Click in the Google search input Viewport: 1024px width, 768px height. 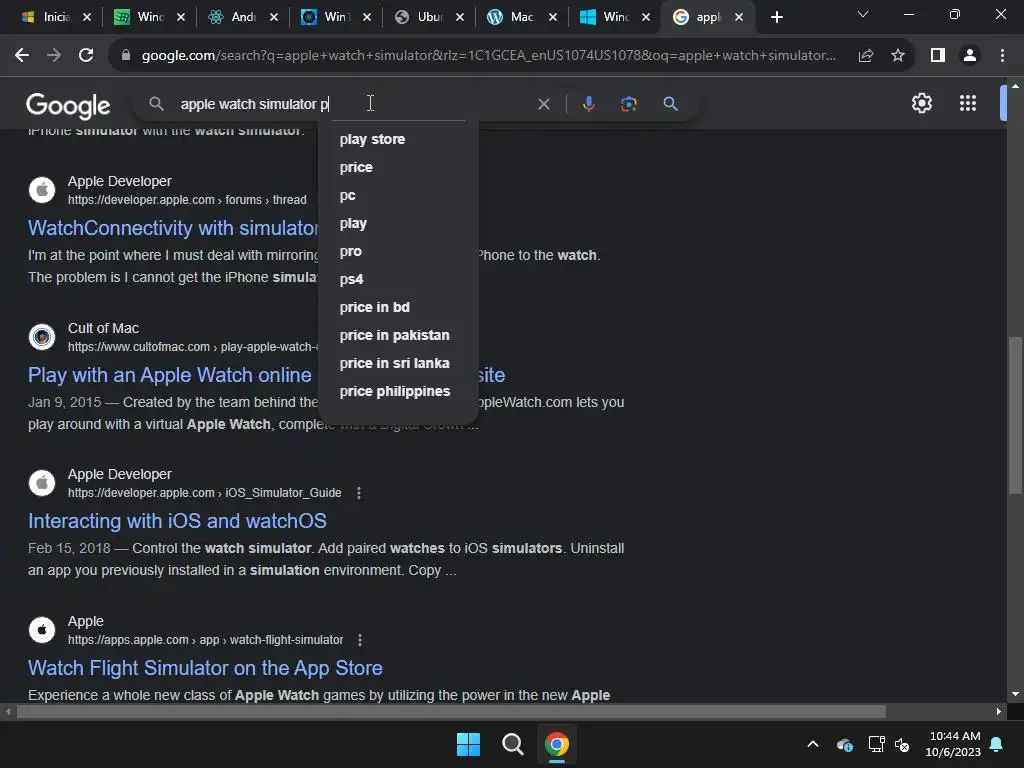[x=353, y=104]
